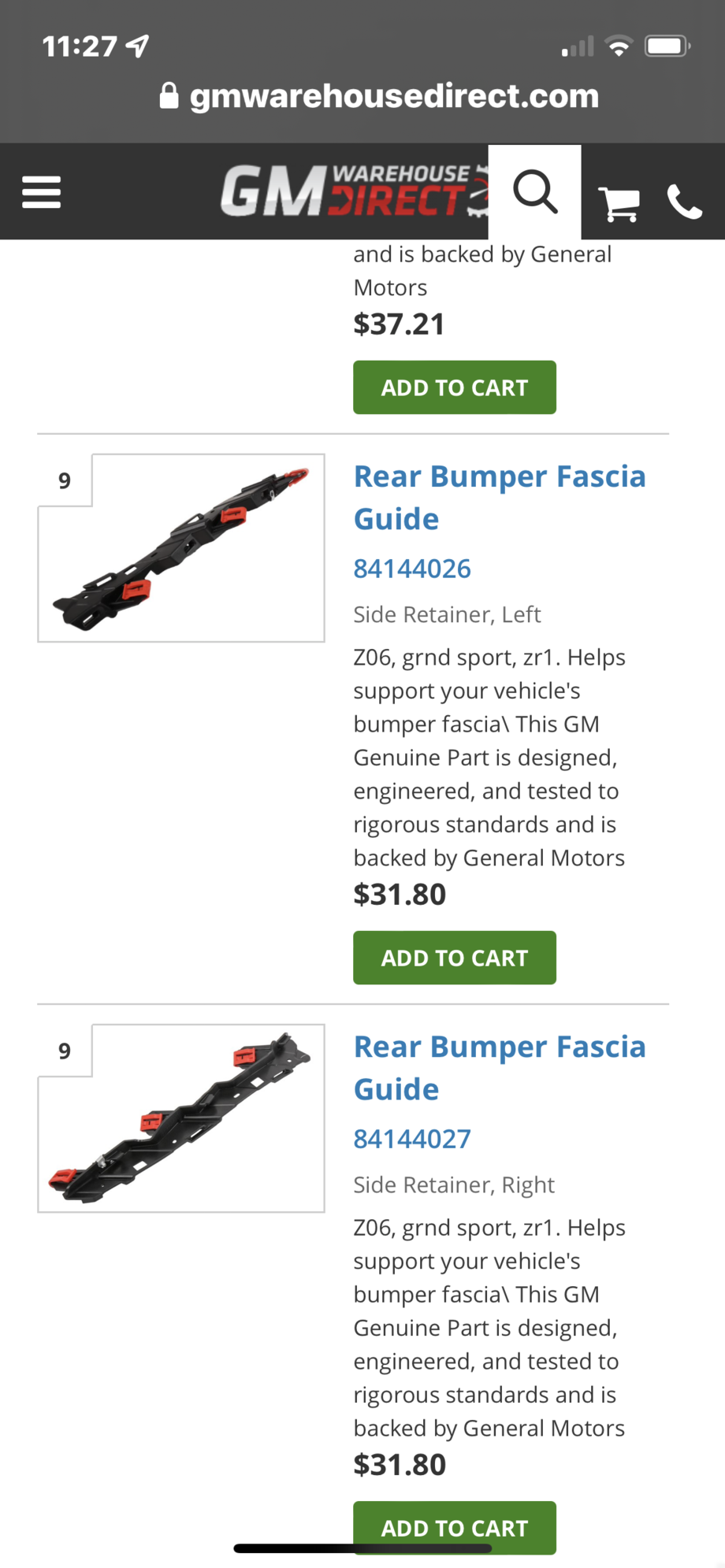This screenshot has width=725, height=1568.
Task: Tap the battery indicator icon
Action: point(667,46)
